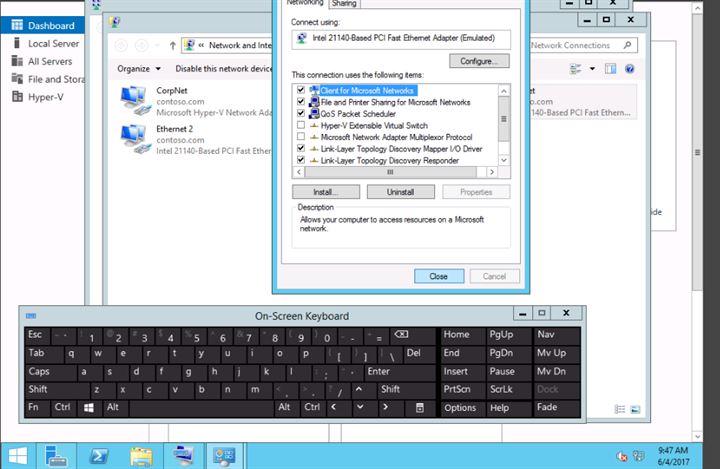Click the Cancel button in properties dialog
Screen dimensions: 720x469
click(494, 276)
